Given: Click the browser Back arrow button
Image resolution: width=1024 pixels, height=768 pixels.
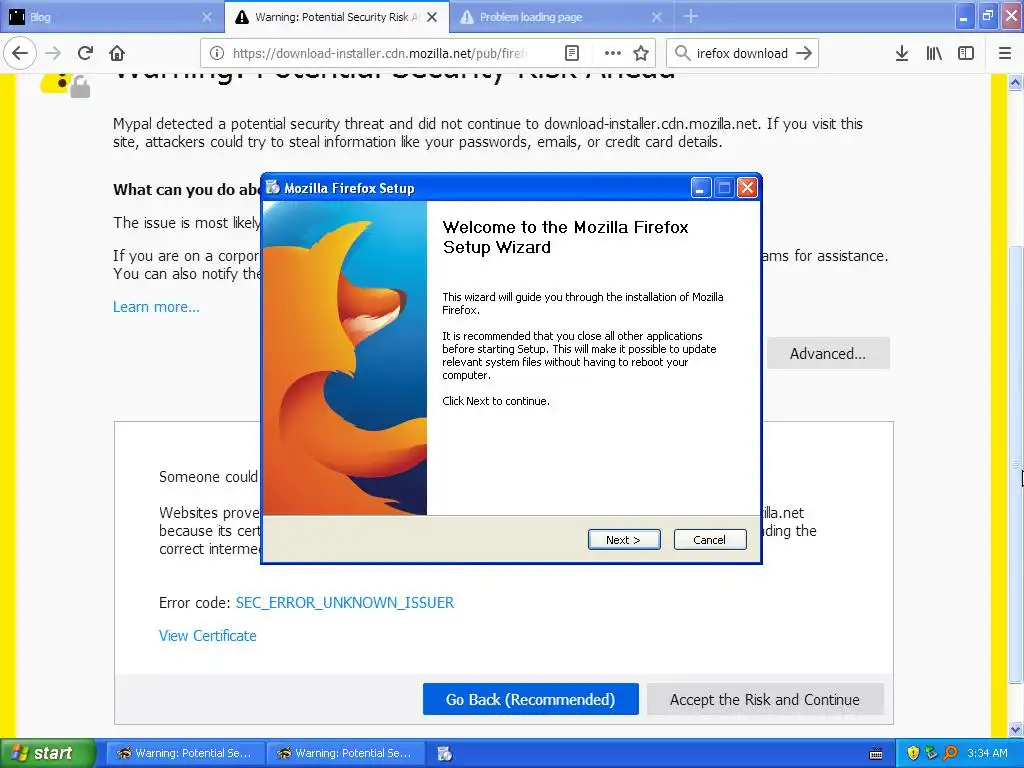Looking at the screenshot, I should (20, 53).
